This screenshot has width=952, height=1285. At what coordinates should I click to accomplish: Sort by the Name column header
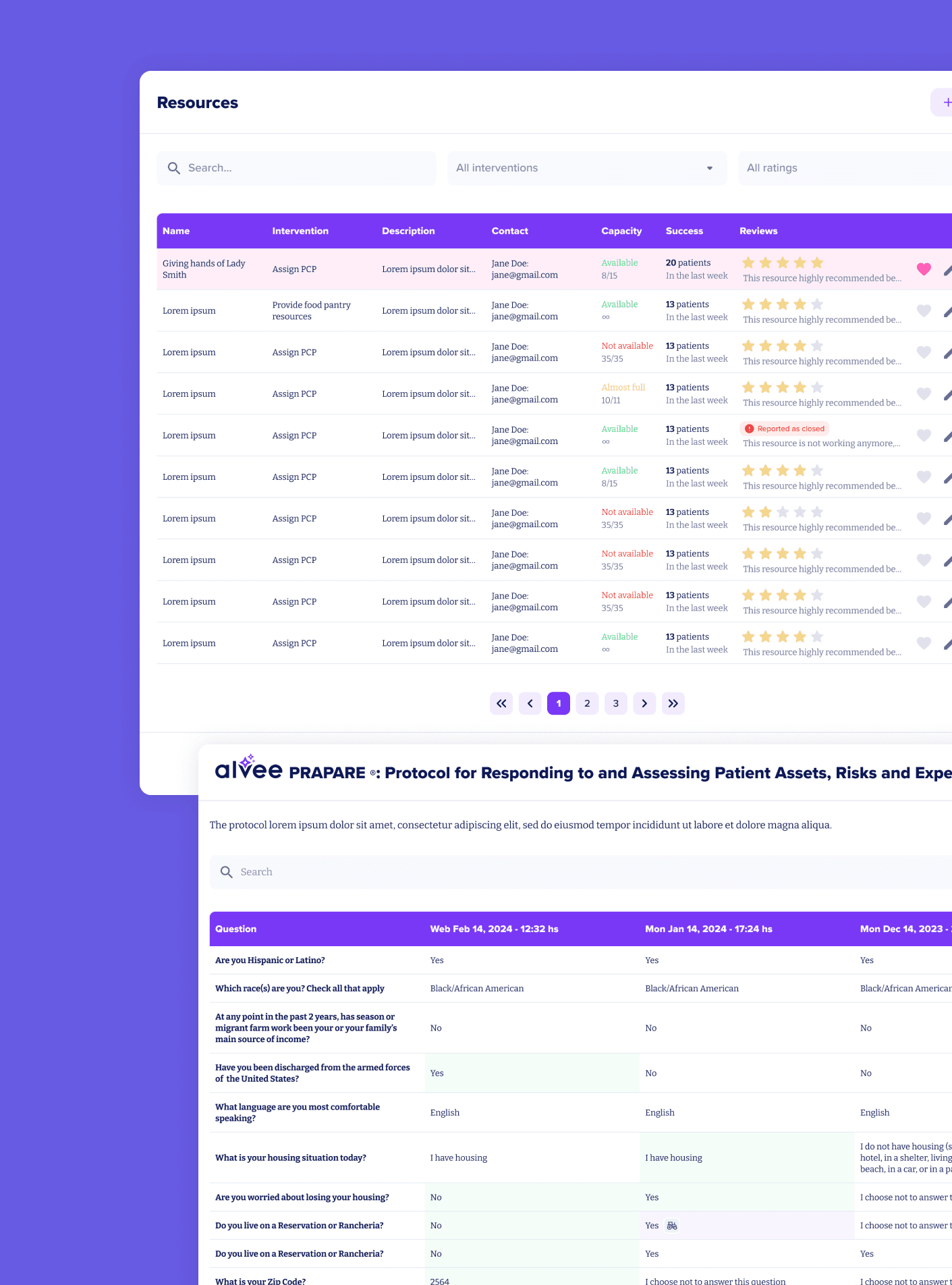176,231
